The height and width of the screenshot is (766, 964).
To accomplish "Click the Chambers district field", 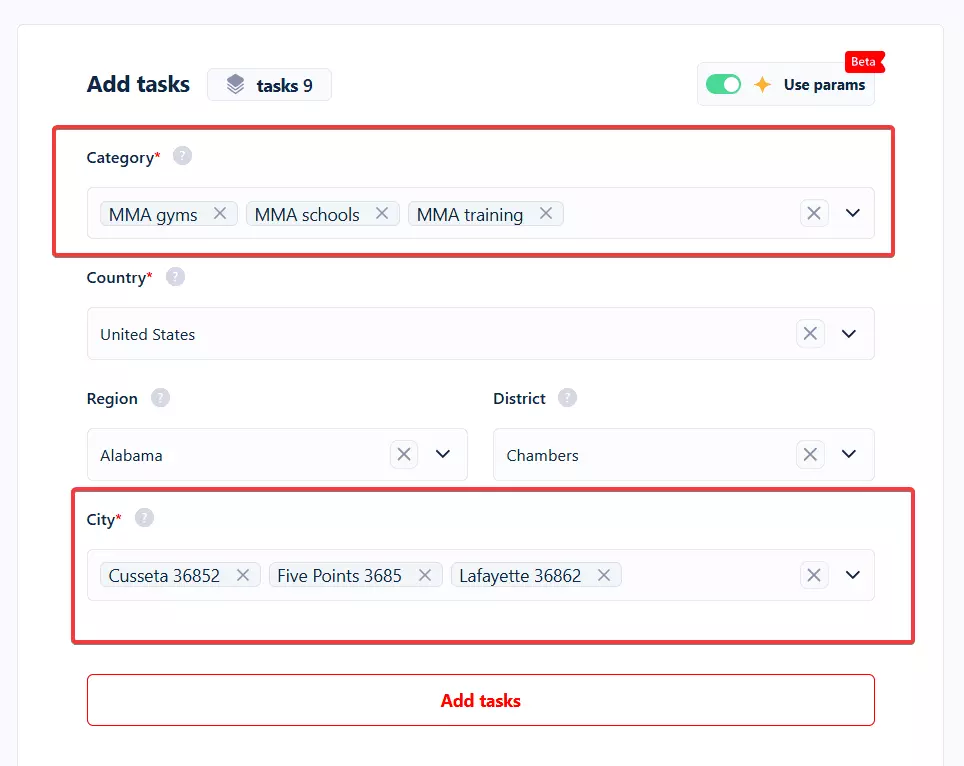I will coord(684,454).
